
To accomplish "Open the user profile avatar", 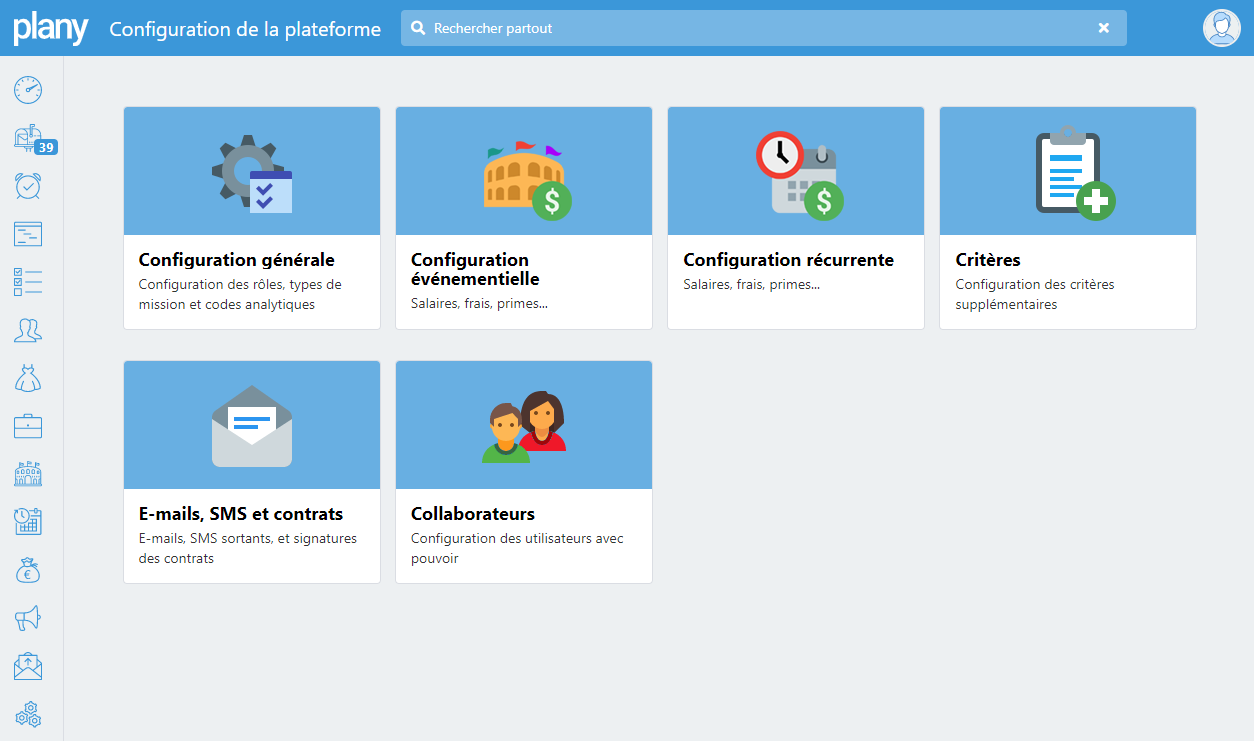I will point(1221,28).
